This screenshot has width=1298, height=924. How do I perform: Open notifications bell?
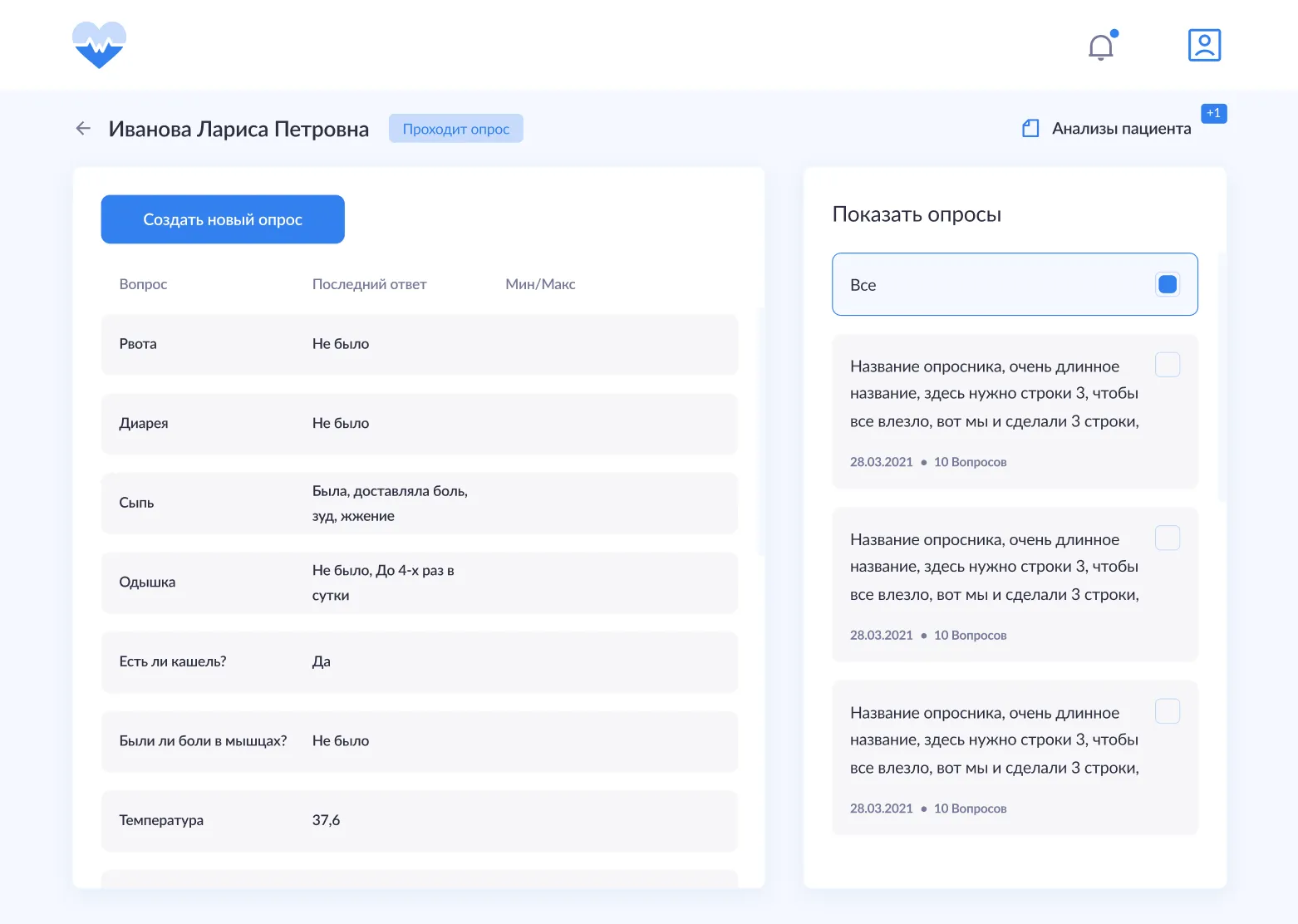(1102, 46)
